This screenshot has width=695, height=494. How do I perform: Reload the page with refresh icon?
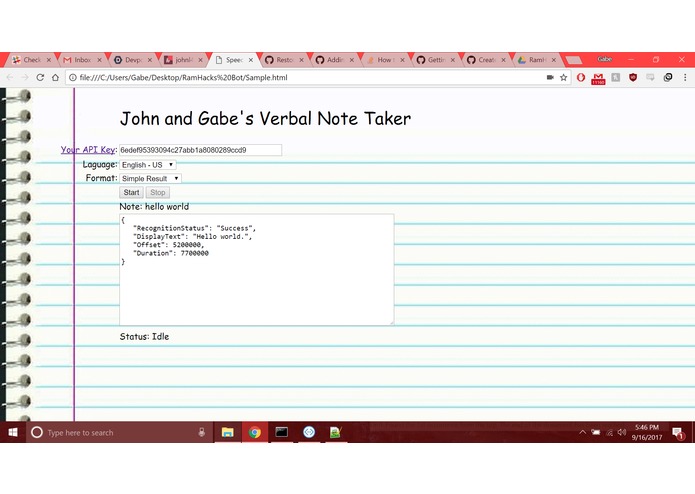(x=40, y=78)
